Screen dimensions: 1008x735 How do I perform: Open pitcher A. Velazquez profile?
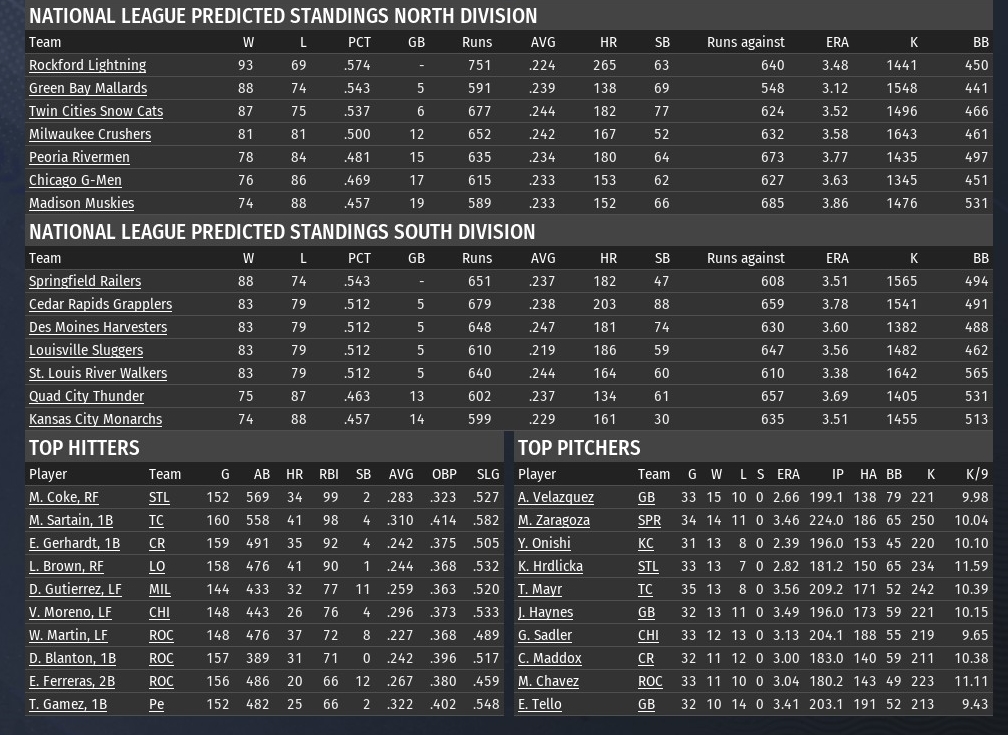[556, 497]
